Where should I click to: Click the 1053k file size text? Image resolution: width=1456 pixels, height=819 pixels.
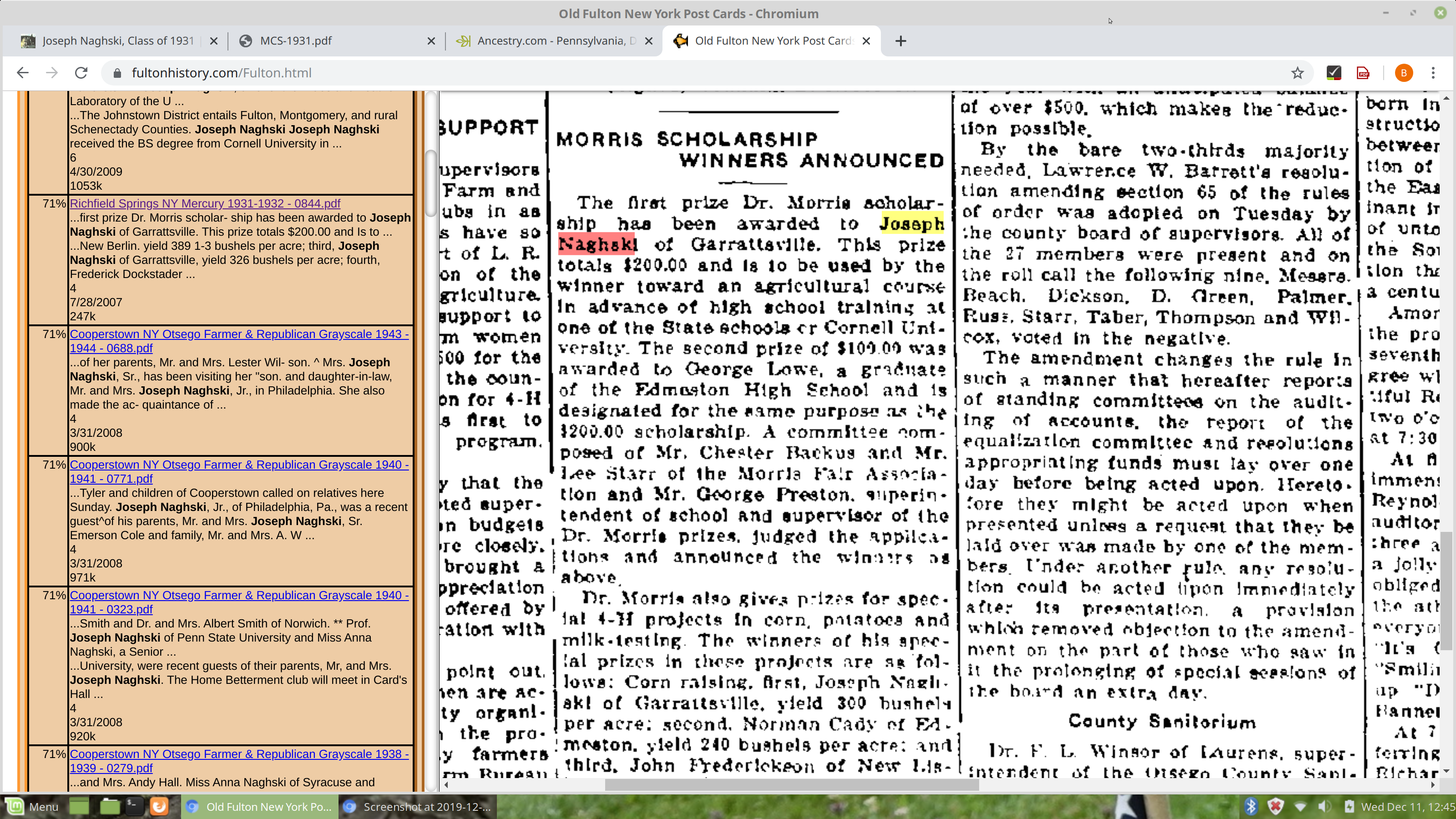click(x=86, y=186)
